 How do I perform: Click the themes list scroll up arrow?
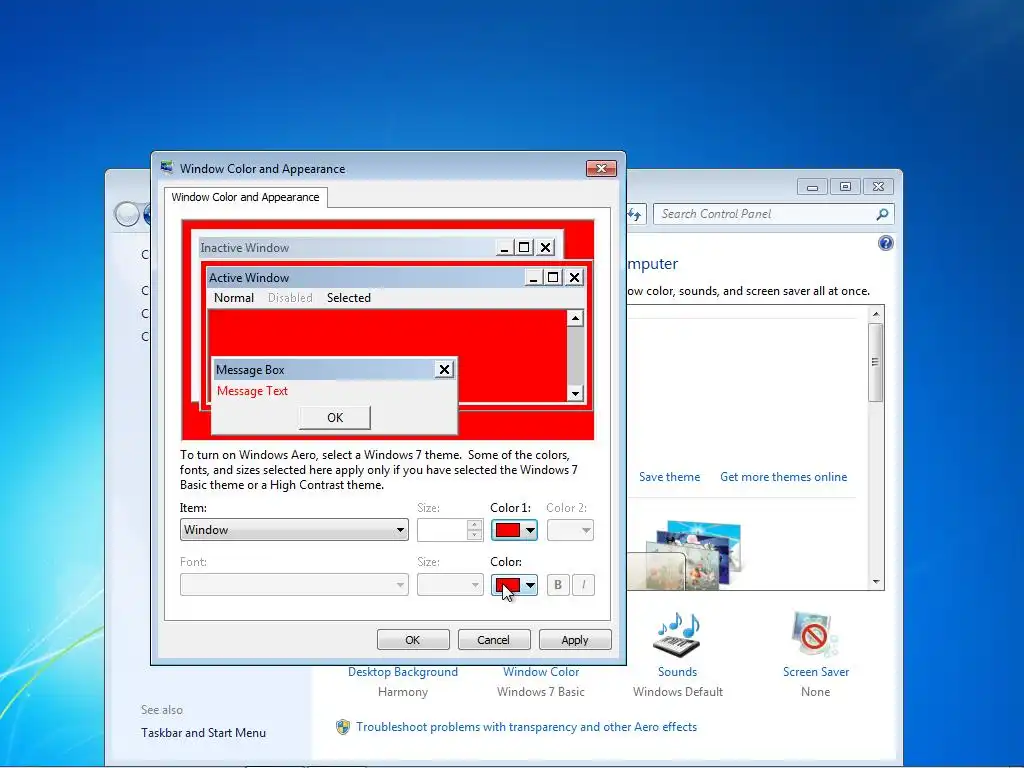point(876,314)
